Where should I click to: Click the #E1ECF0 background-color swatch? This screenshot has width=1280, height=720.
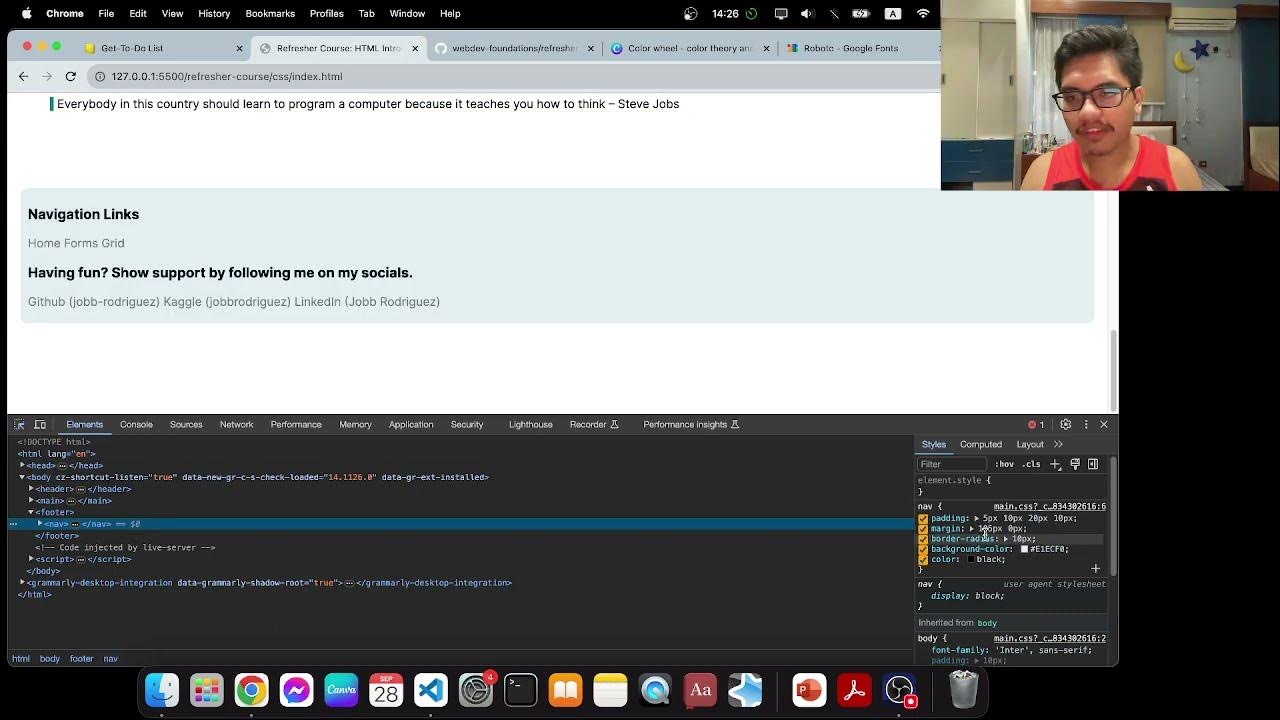1024,549
